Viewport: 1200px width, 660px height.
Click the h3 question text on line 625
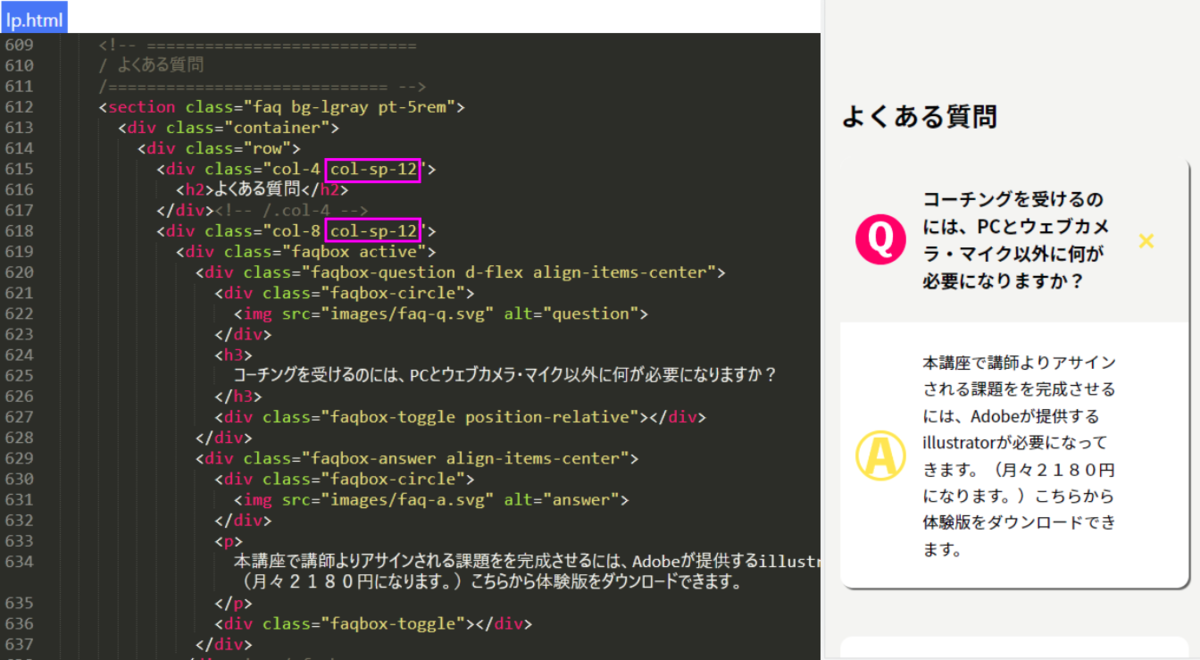pos(504,376)
